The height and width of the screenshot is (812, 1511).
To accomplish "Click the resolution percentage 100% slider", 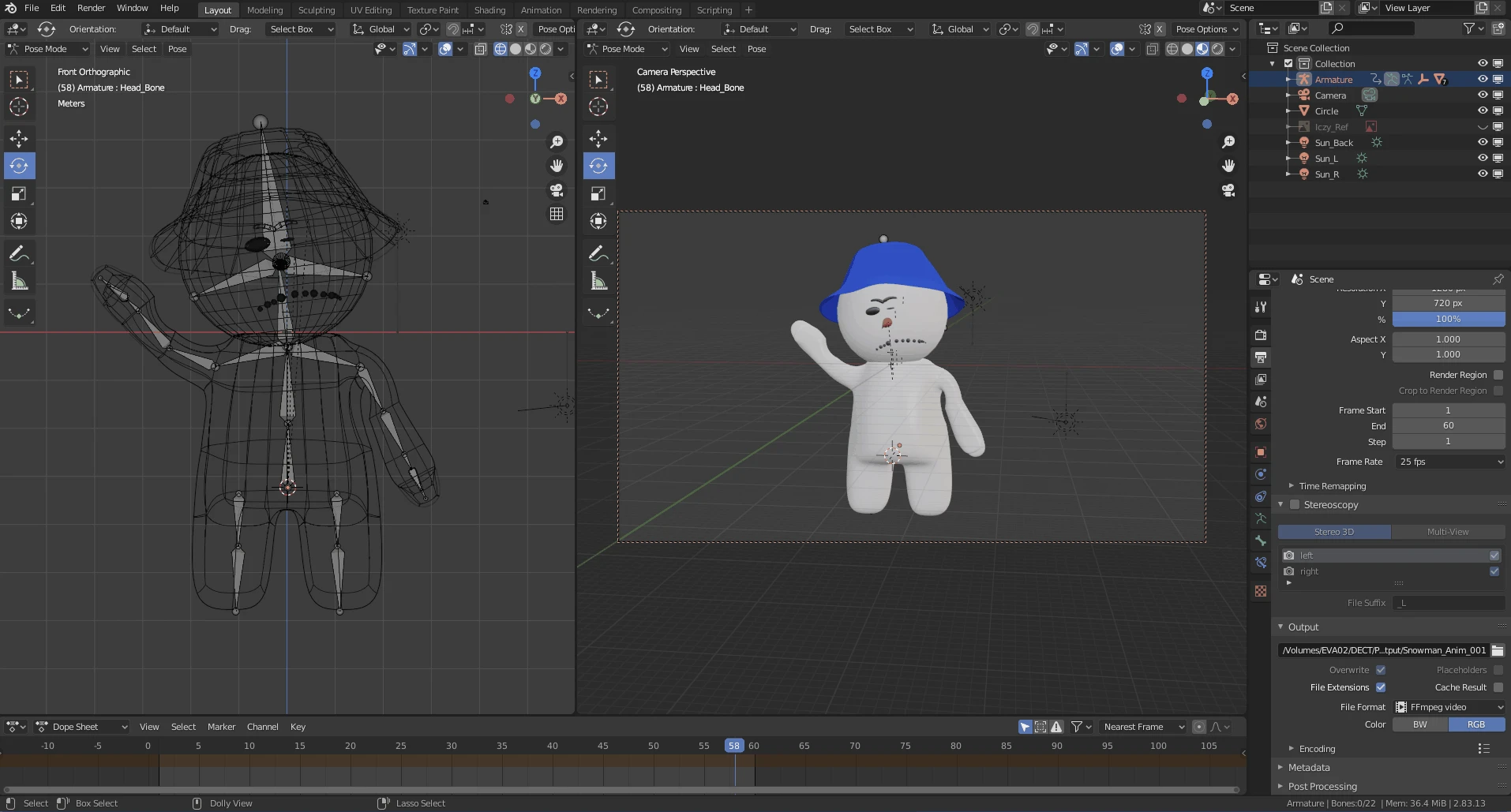I will pos(1449,319).
